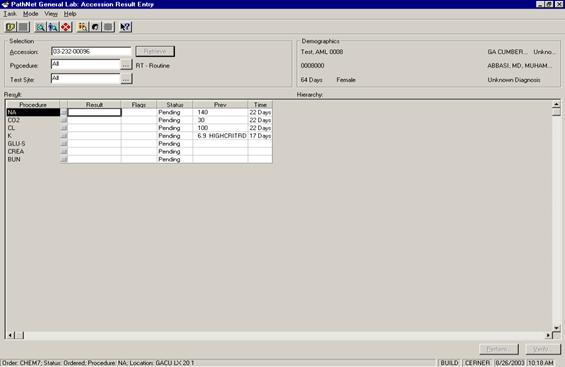Image resolution: width=565 pixels, height=367 pixels.
Task: Select the CREA procedure row
Action: click(x=33, y=152)
